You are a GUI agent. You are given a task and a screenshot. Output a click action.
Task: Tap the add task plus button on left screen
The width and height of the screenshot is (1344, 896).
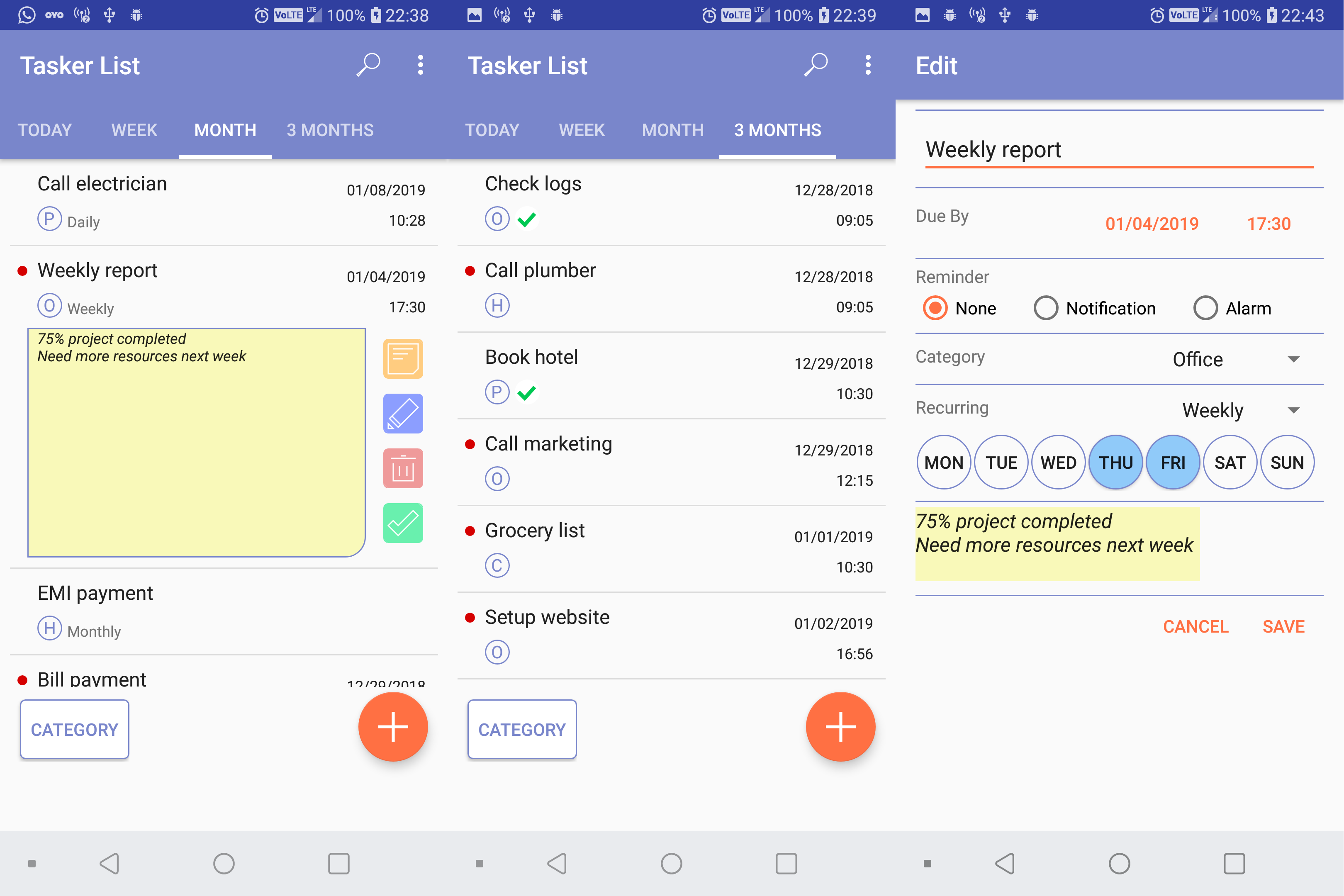tap(393, 727)
